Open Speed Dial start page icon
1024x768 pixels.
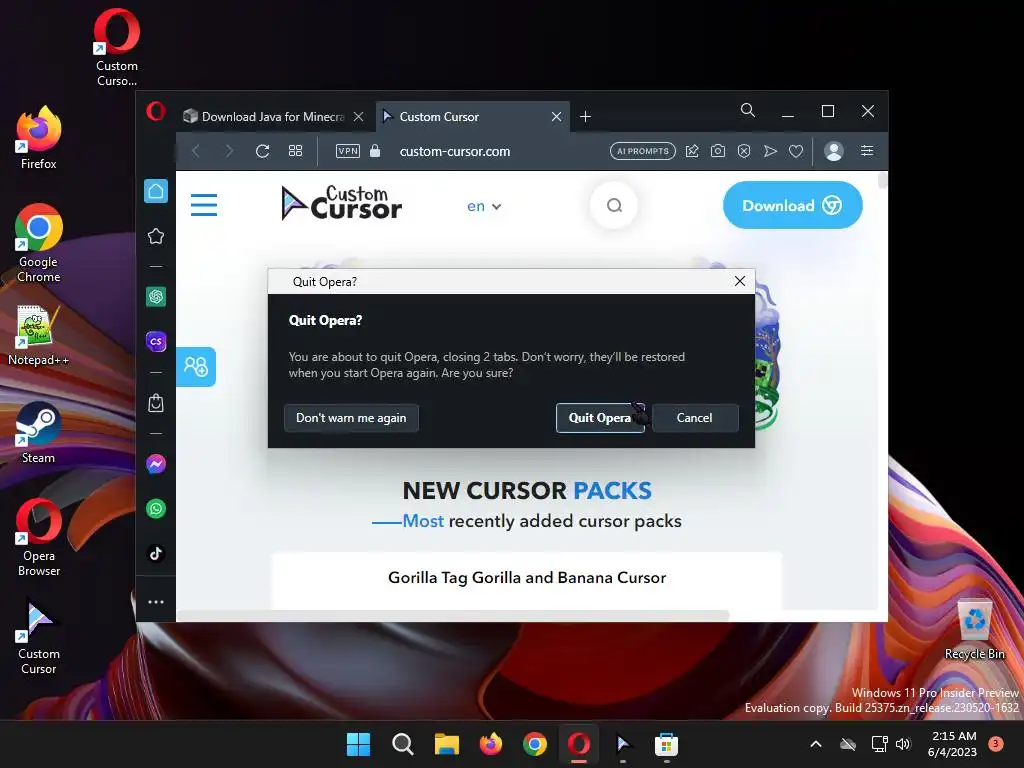295,152
